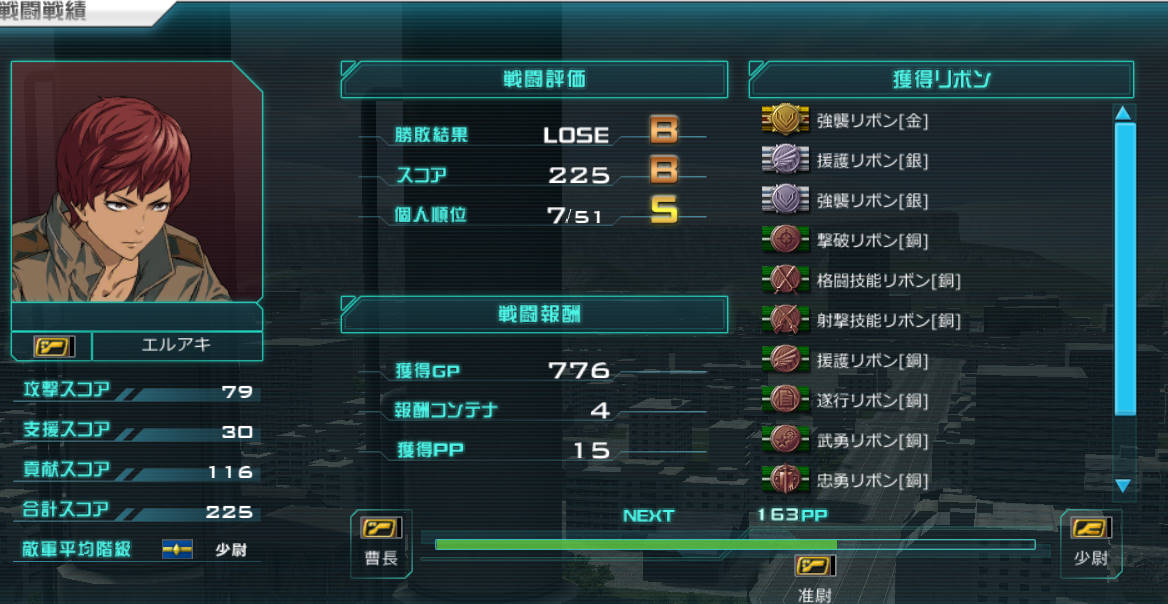
Task: Select the 獲得リボン section header
Action: coord(942,80)
